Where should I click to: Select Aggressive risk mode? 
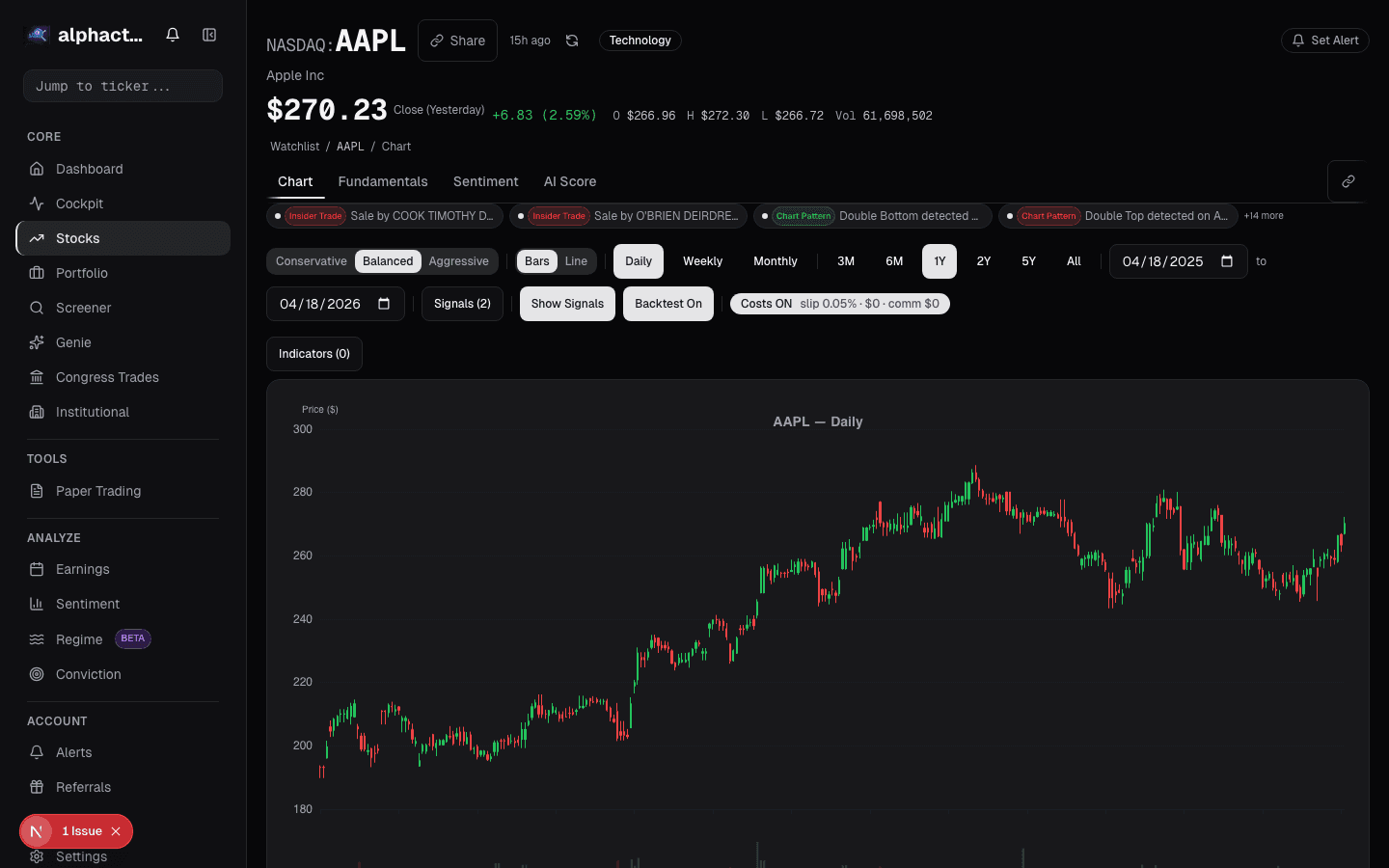pos(458,261)
